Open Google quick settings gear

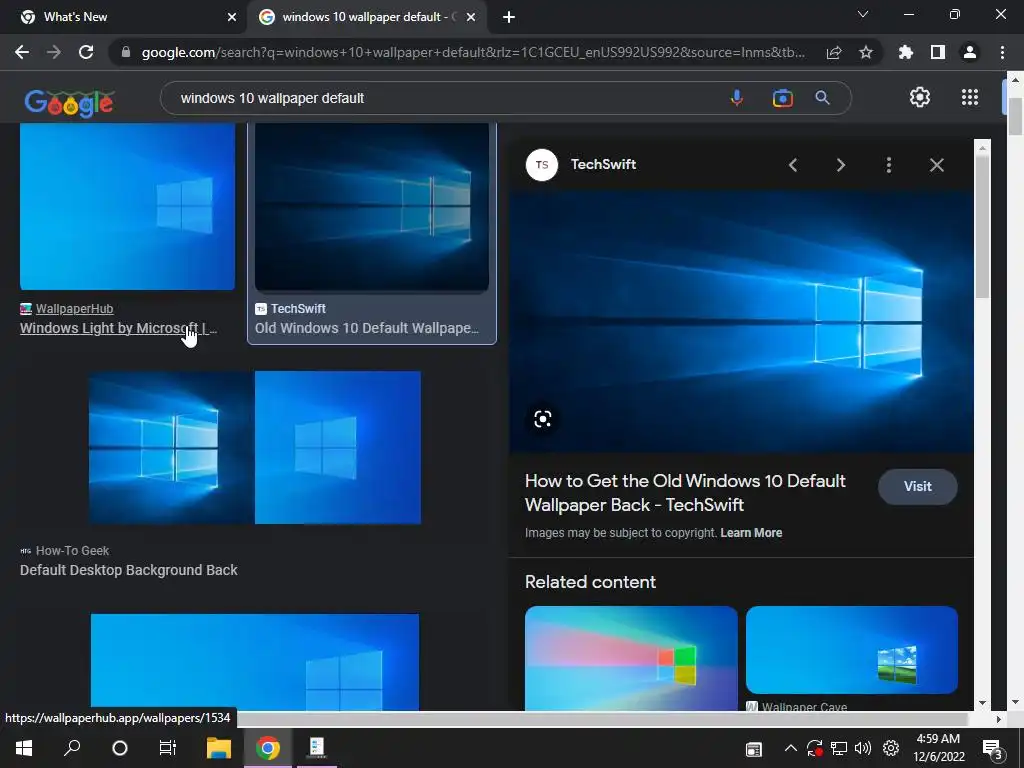tap(920, 97)
